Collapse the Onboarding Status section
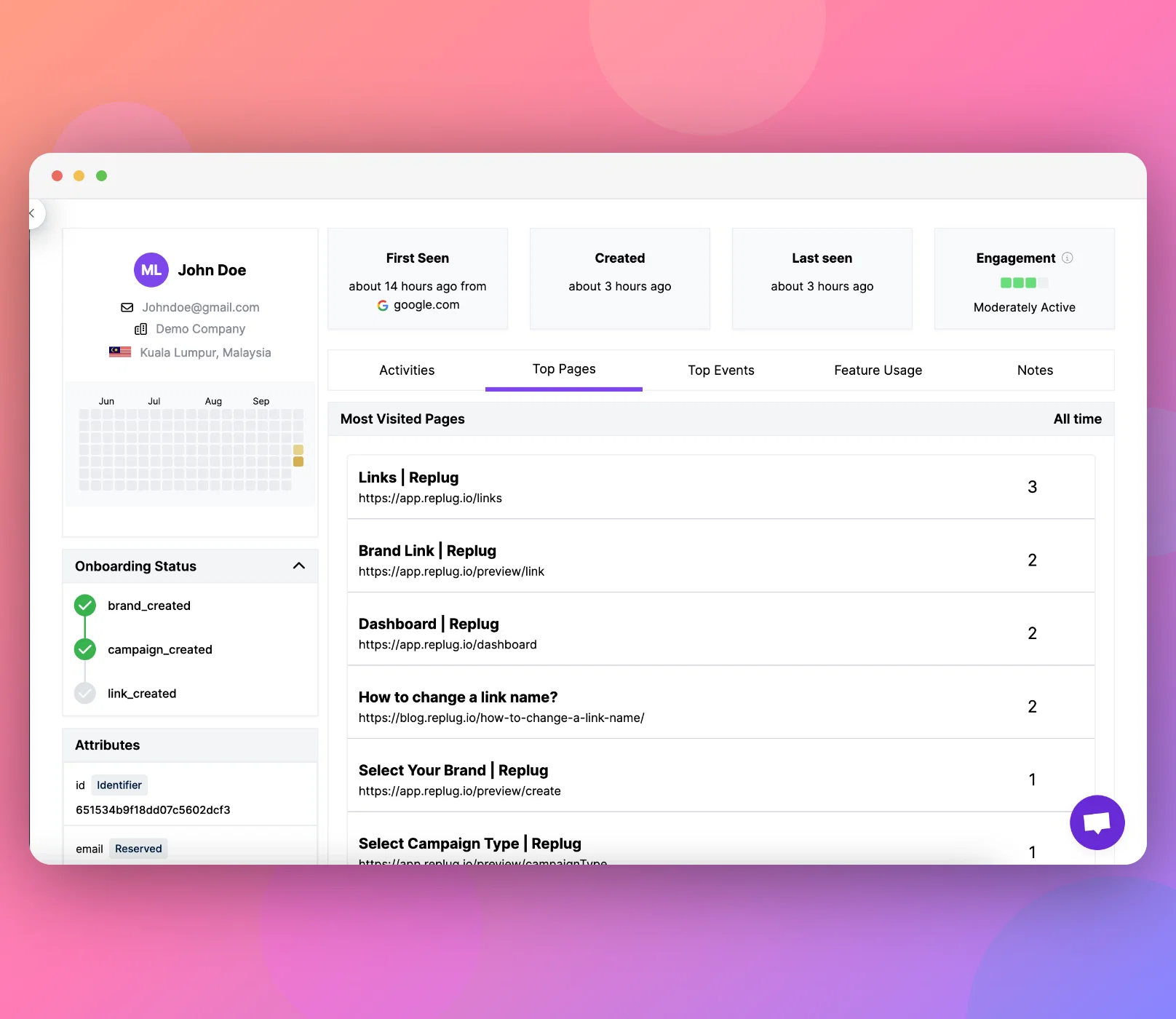This screenshot has height=1019, width=1176. pos(299,566)
